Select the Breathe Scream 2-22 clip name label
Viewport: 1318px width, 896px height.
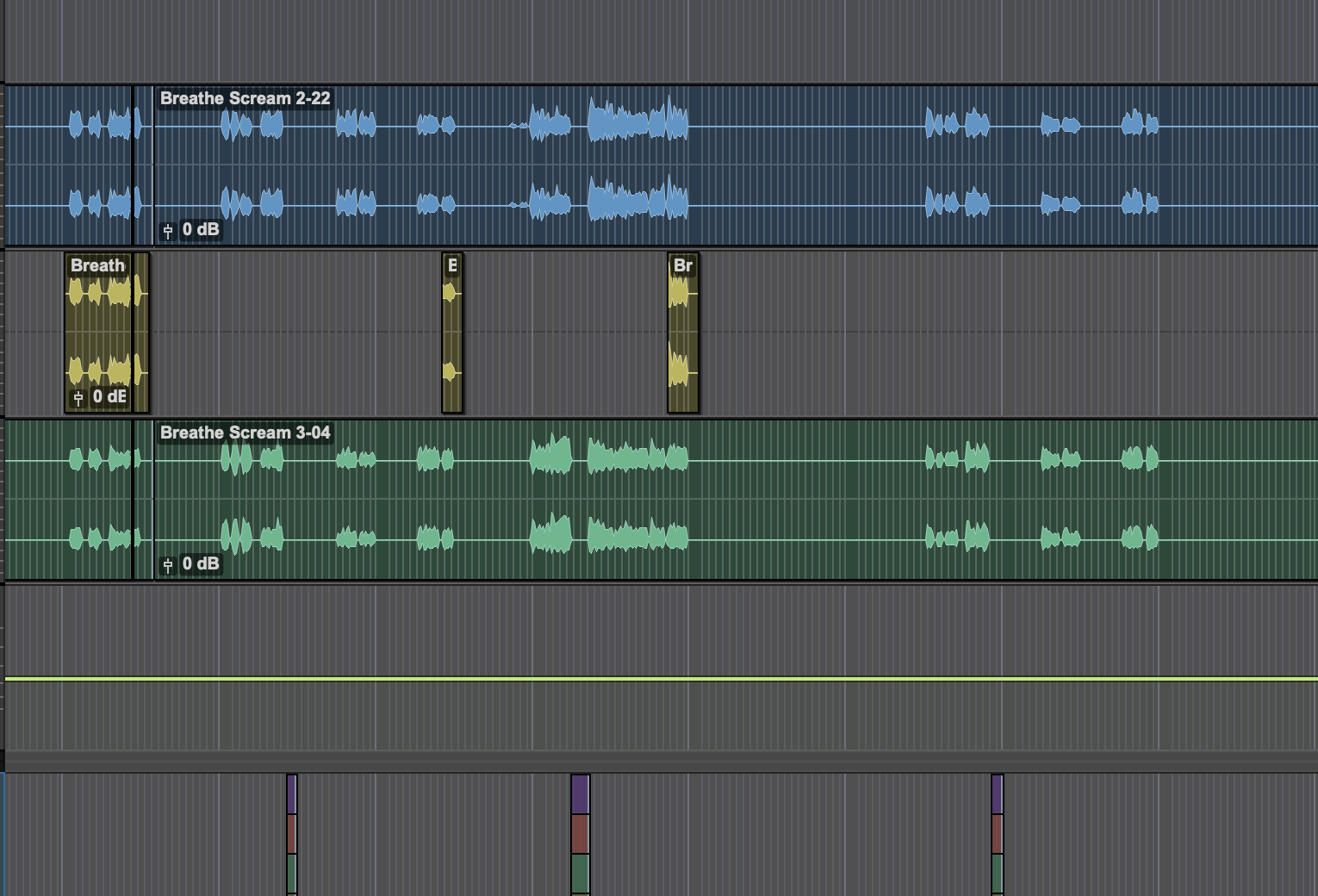[x=245, y=98]
